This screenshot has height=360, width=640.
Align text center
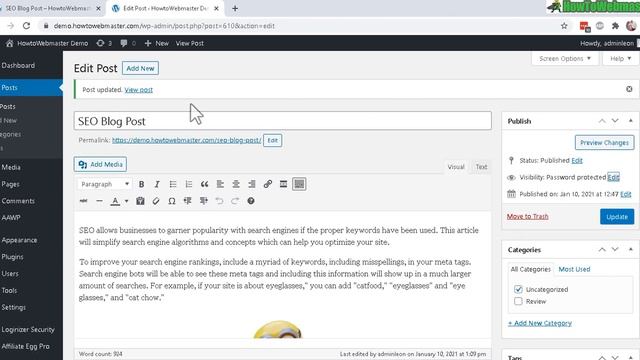click(x=236, y=184)
